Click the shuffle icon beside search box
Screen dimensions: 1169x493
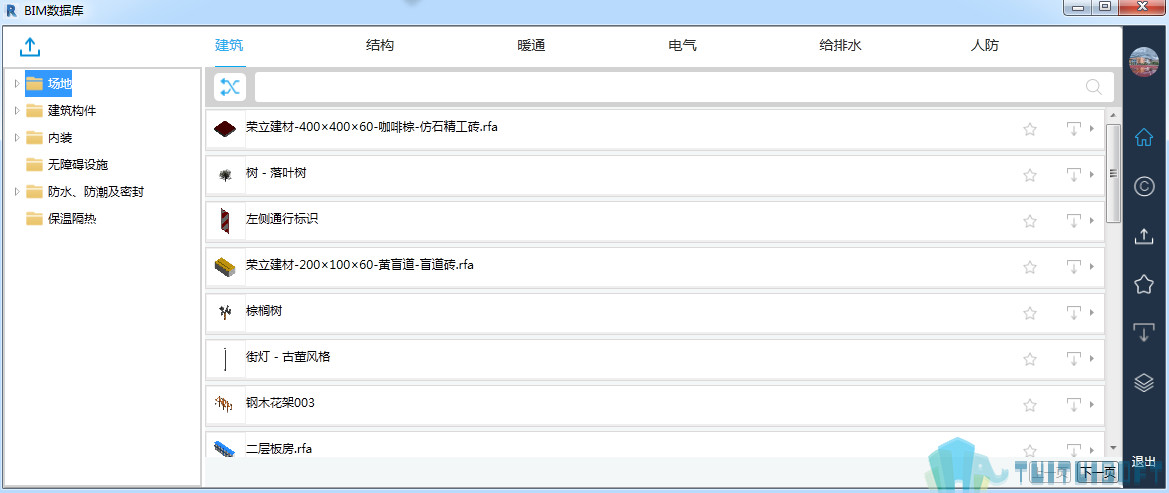click(x=230, y=87)
